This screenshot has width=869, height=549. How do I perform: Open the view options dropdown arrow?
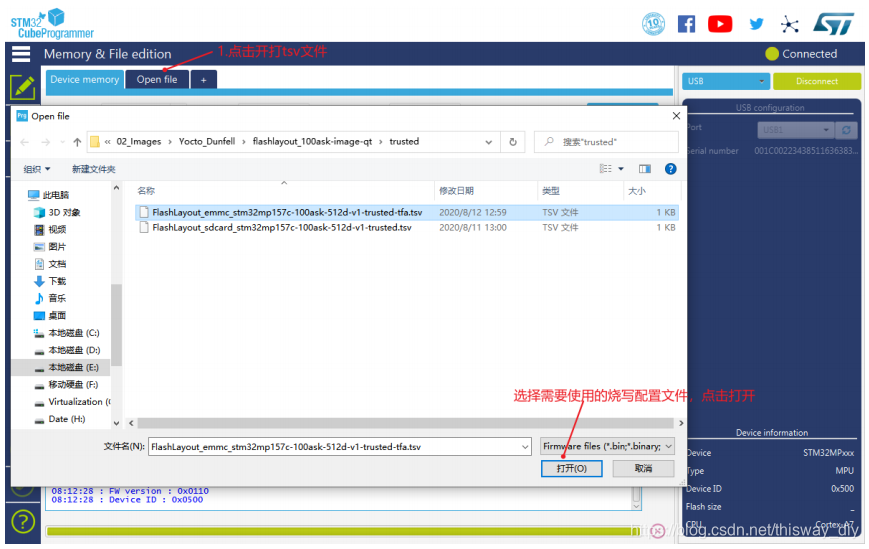[x=621, y=168]
